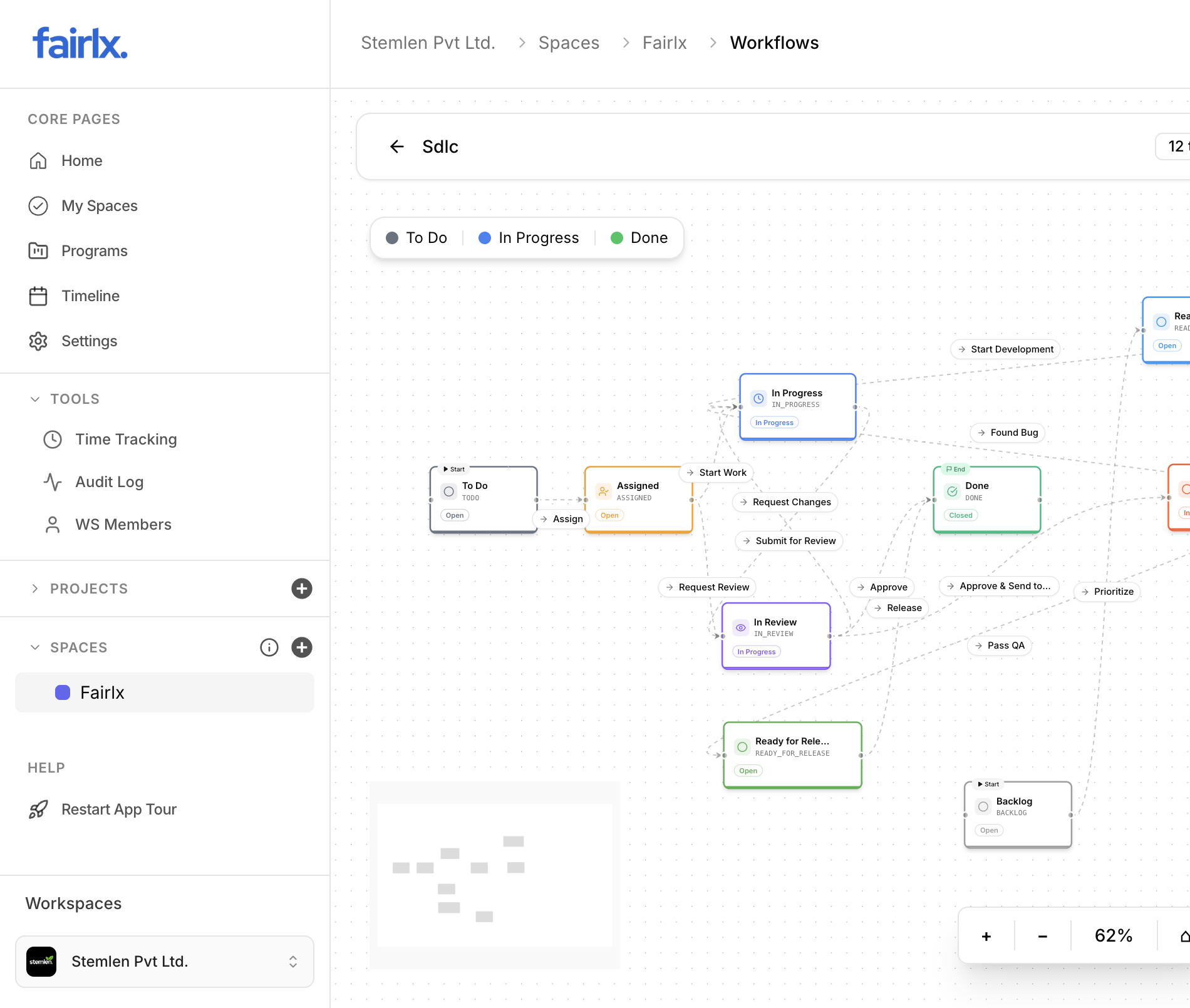Screen dimensions: 1190x1008
Task: Click the Settings gear icon
Action: (38, 341)
